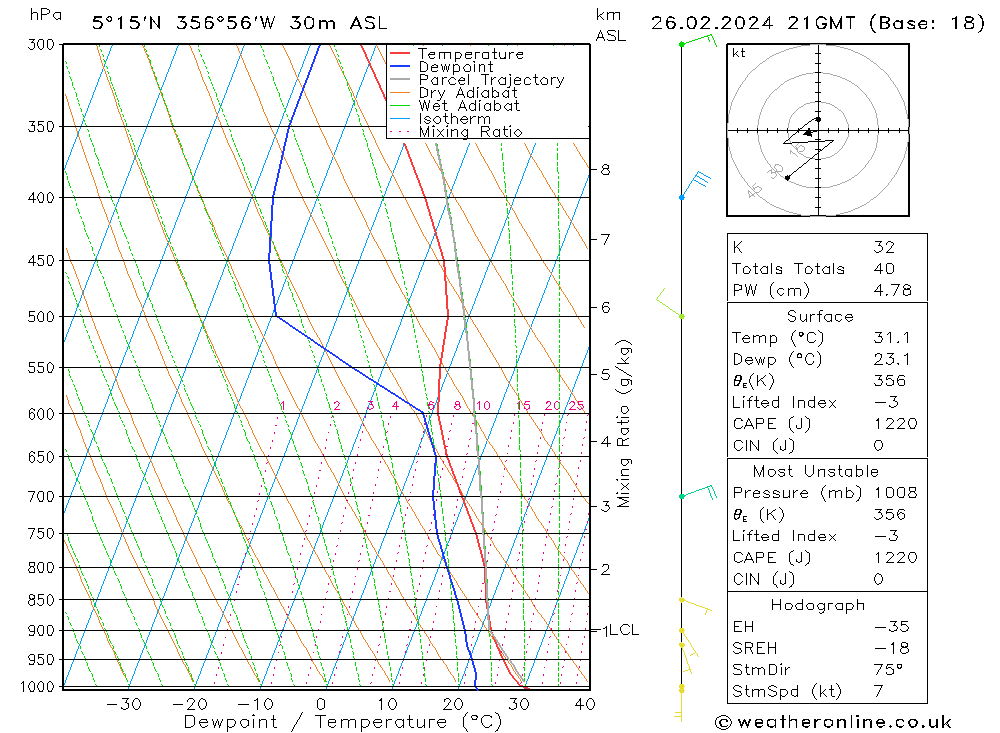Click the mixing ratio line label 1
The height and width of the screenshot is (733, 1000).
pos(283,406)
